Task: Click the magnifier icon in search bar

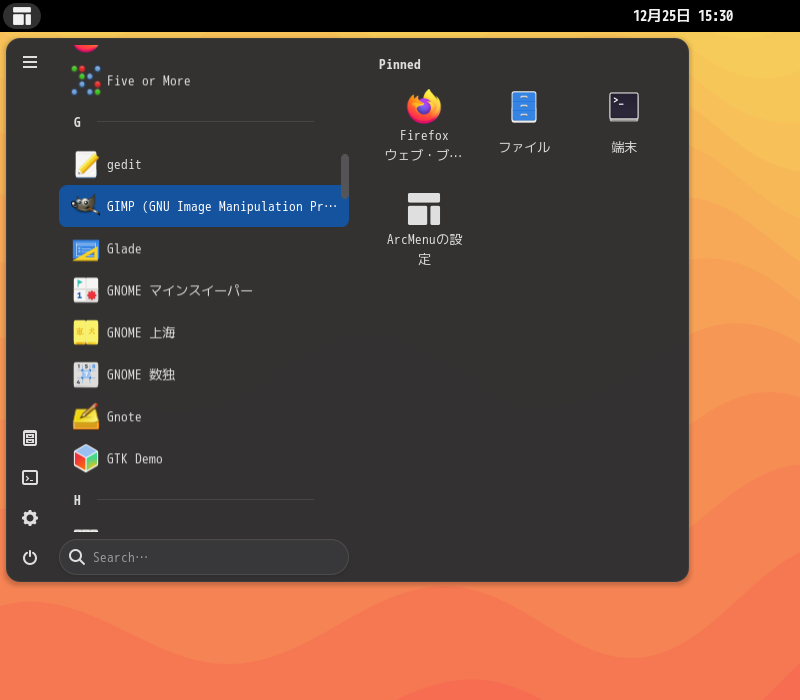Action: pos(77,557)
